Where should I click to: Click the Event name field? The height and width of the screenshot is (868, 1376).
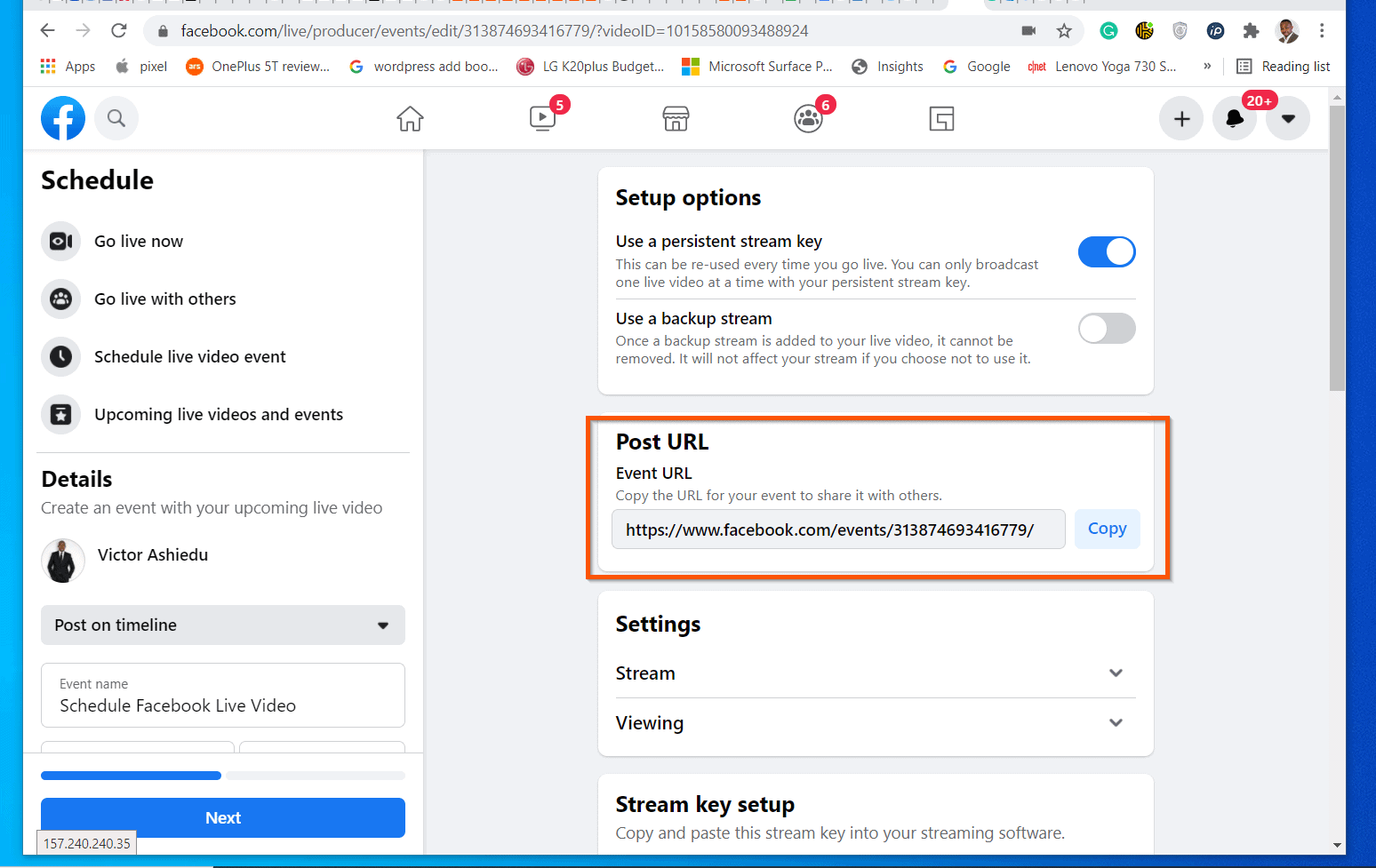223,696
